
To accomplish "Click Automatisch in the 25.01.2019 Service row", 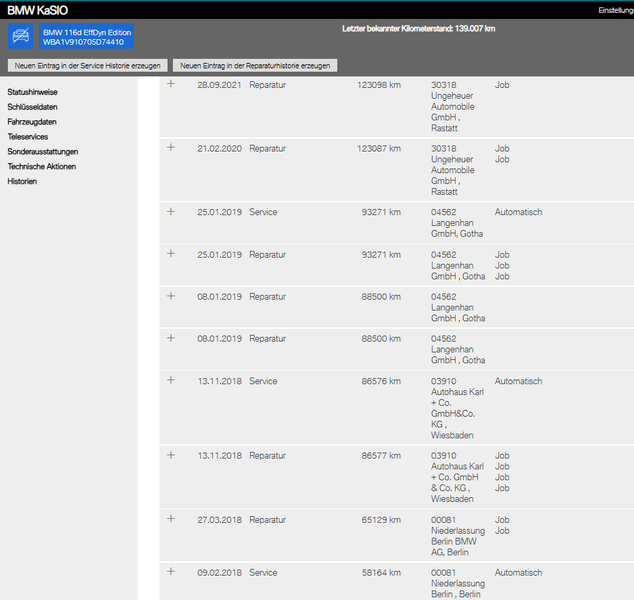I will point(518,212).
